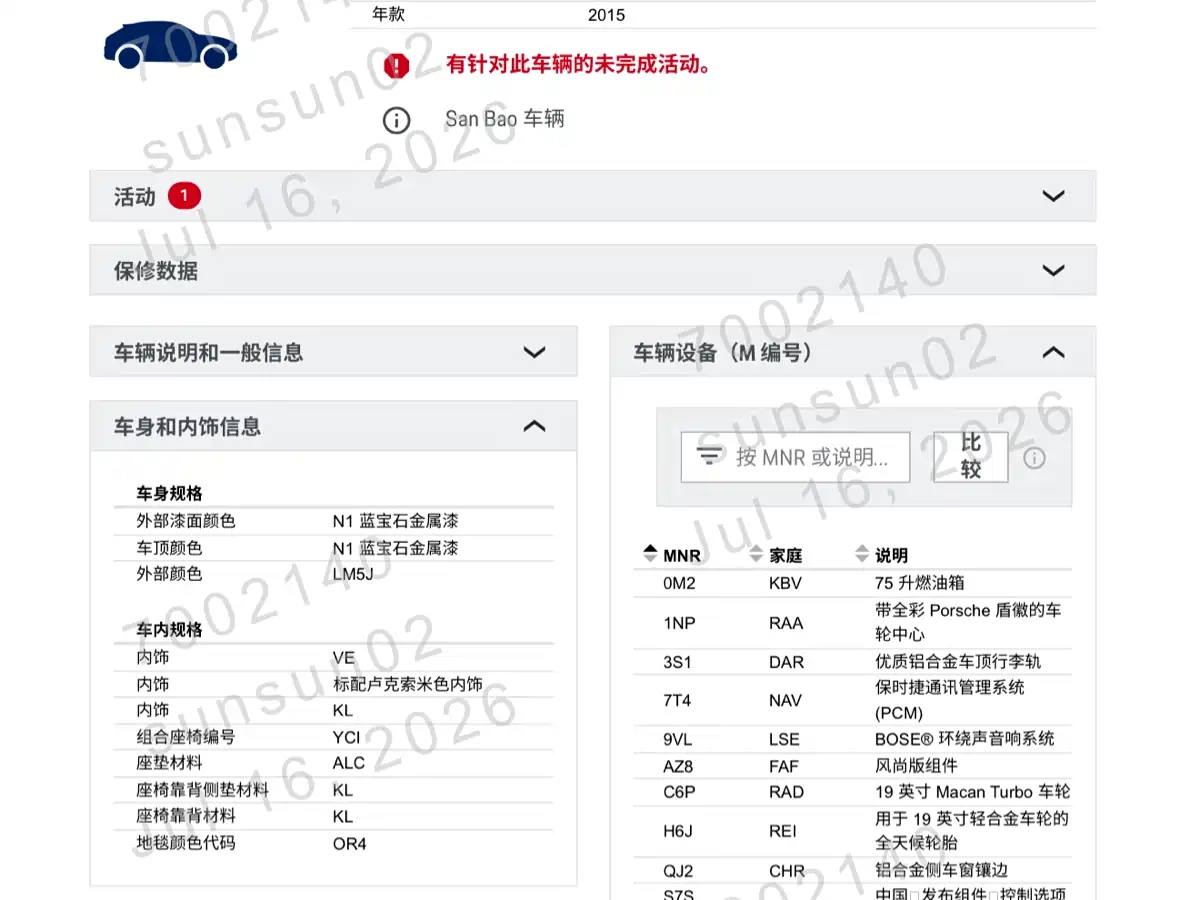1200x900 pixels.
Task: Click the C6P MNR code
Action: pos(678,792)
